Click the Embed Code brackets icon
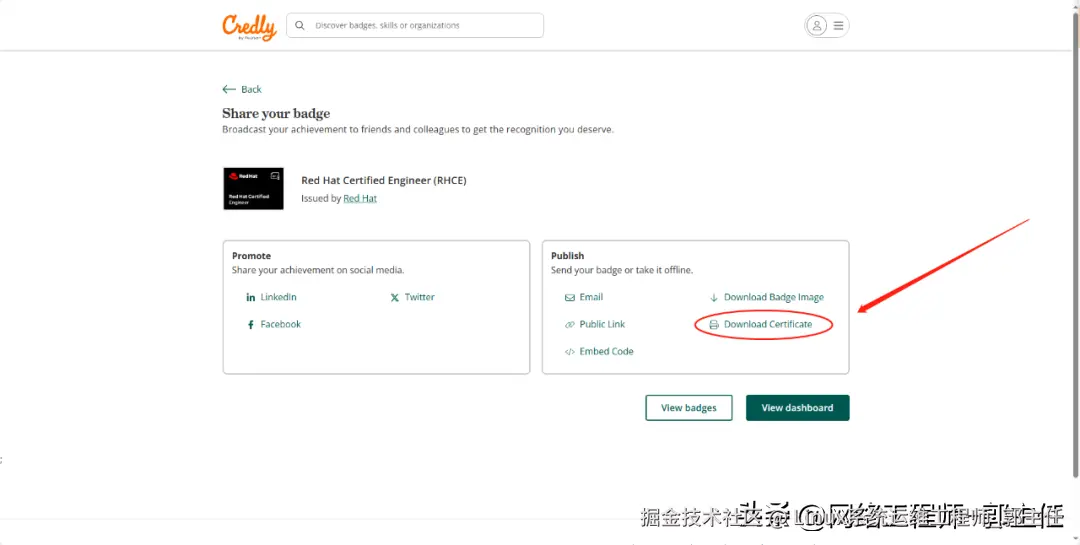 click(x=570, y=351)
